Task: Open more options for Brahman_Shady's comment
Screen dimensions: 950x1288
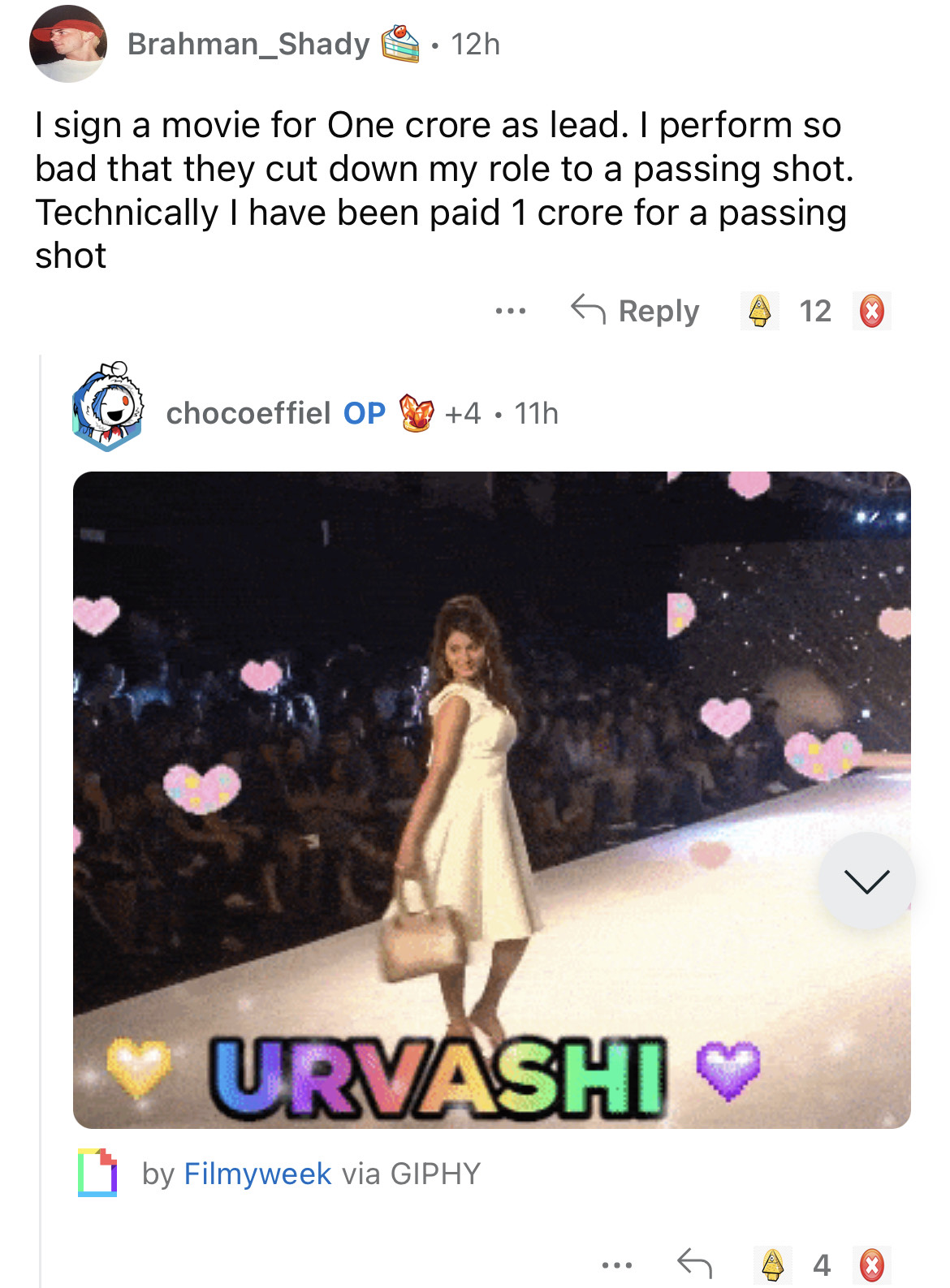Action: click(x=511, y=311)
